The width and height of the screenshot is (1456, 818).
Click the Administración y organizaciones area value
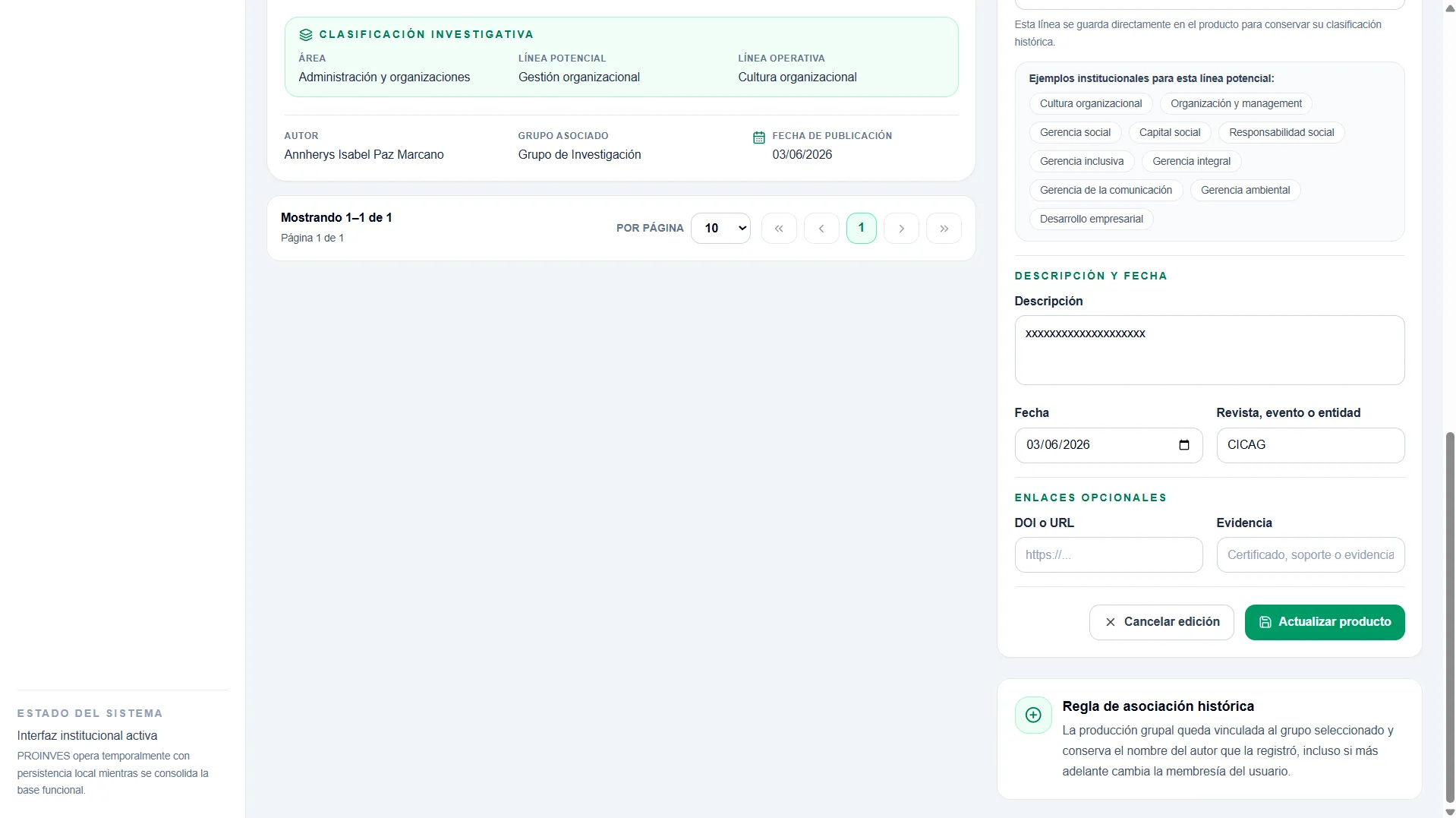pos(384,77)
